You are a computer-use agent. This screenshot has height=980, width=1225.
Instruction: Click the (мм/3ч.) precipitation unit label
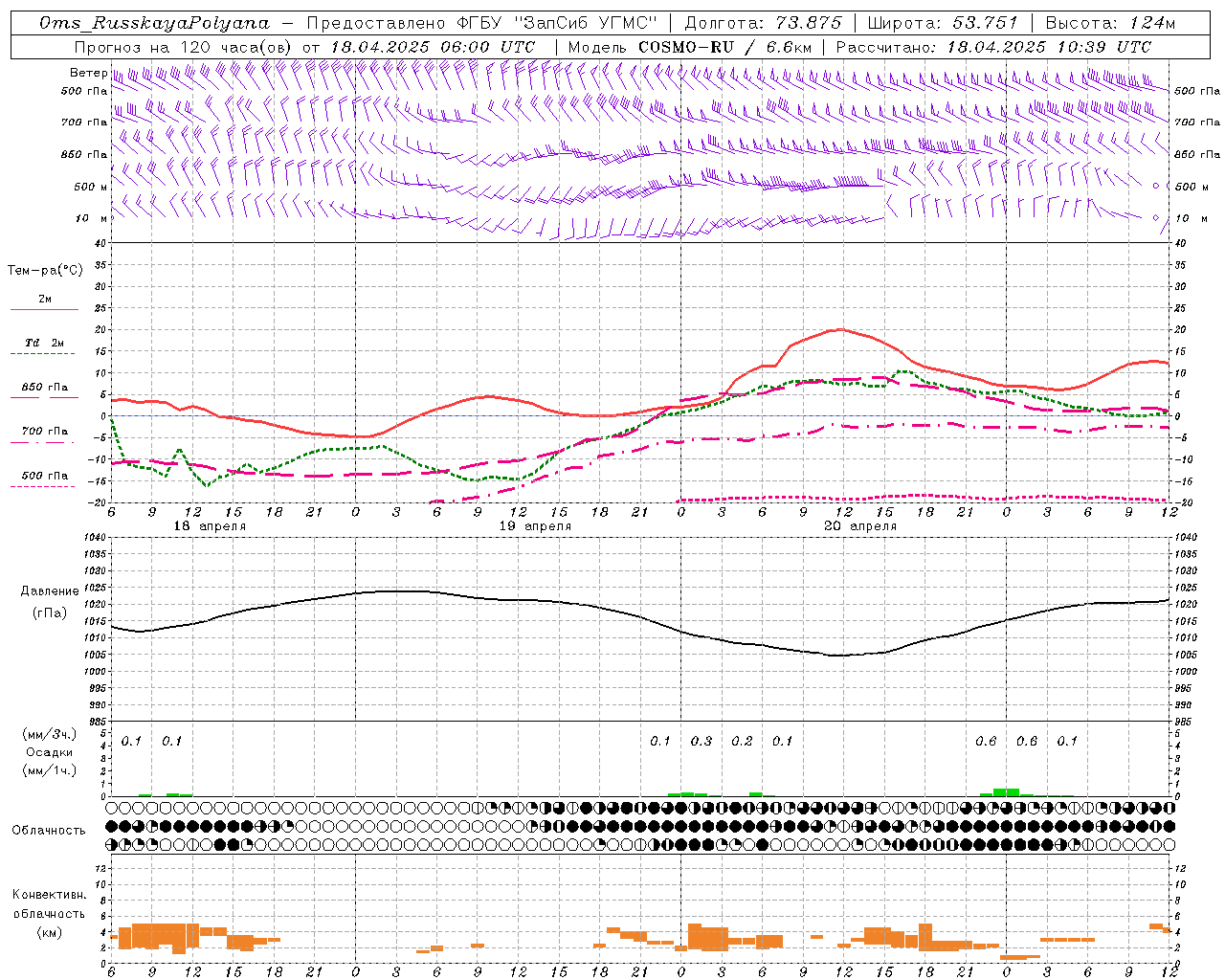click(49, 734)
